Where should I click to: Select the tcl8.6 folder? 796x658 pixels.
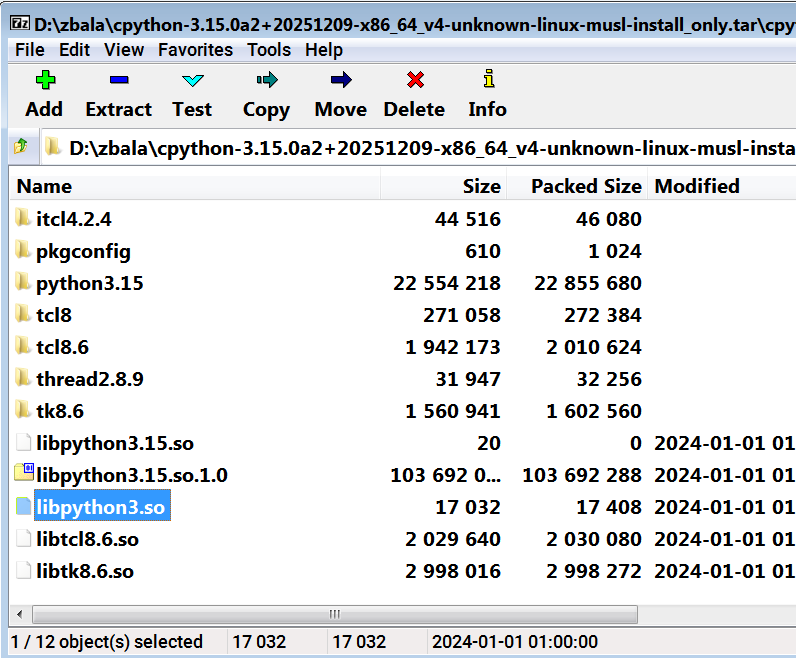tap(62, 347)
